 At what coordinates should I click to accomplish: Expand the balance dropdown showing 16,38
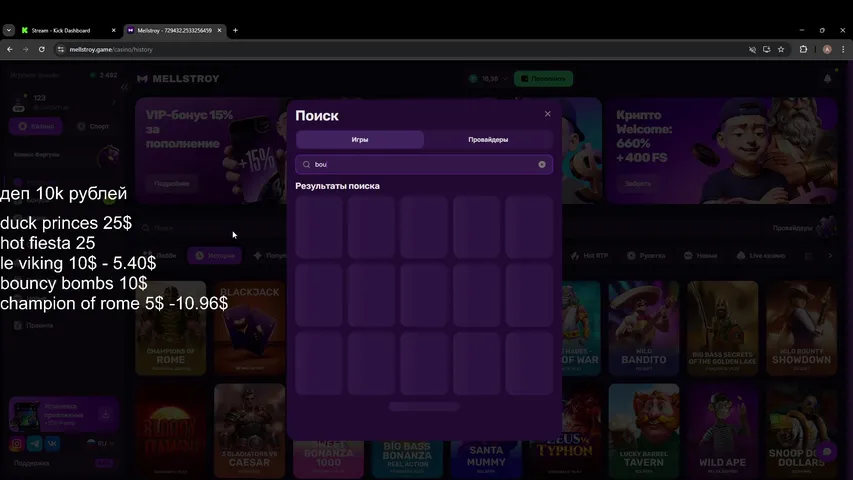pyautogui.click(x=489, y=79)
